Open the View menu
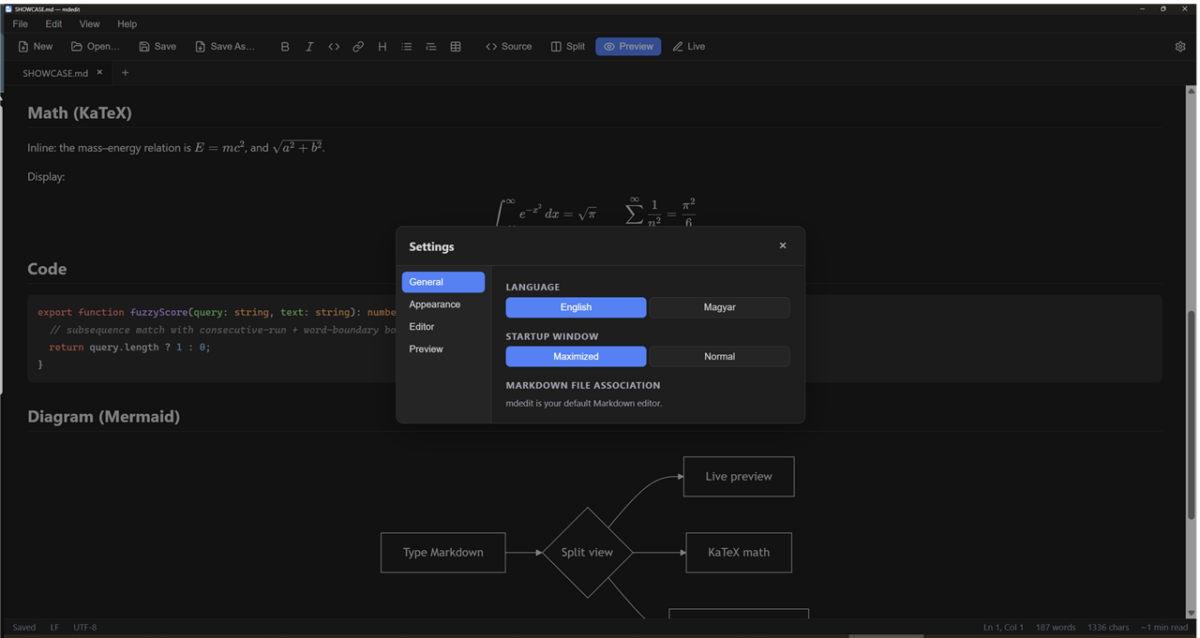The image size is (1200, 638). pos(90,24)
